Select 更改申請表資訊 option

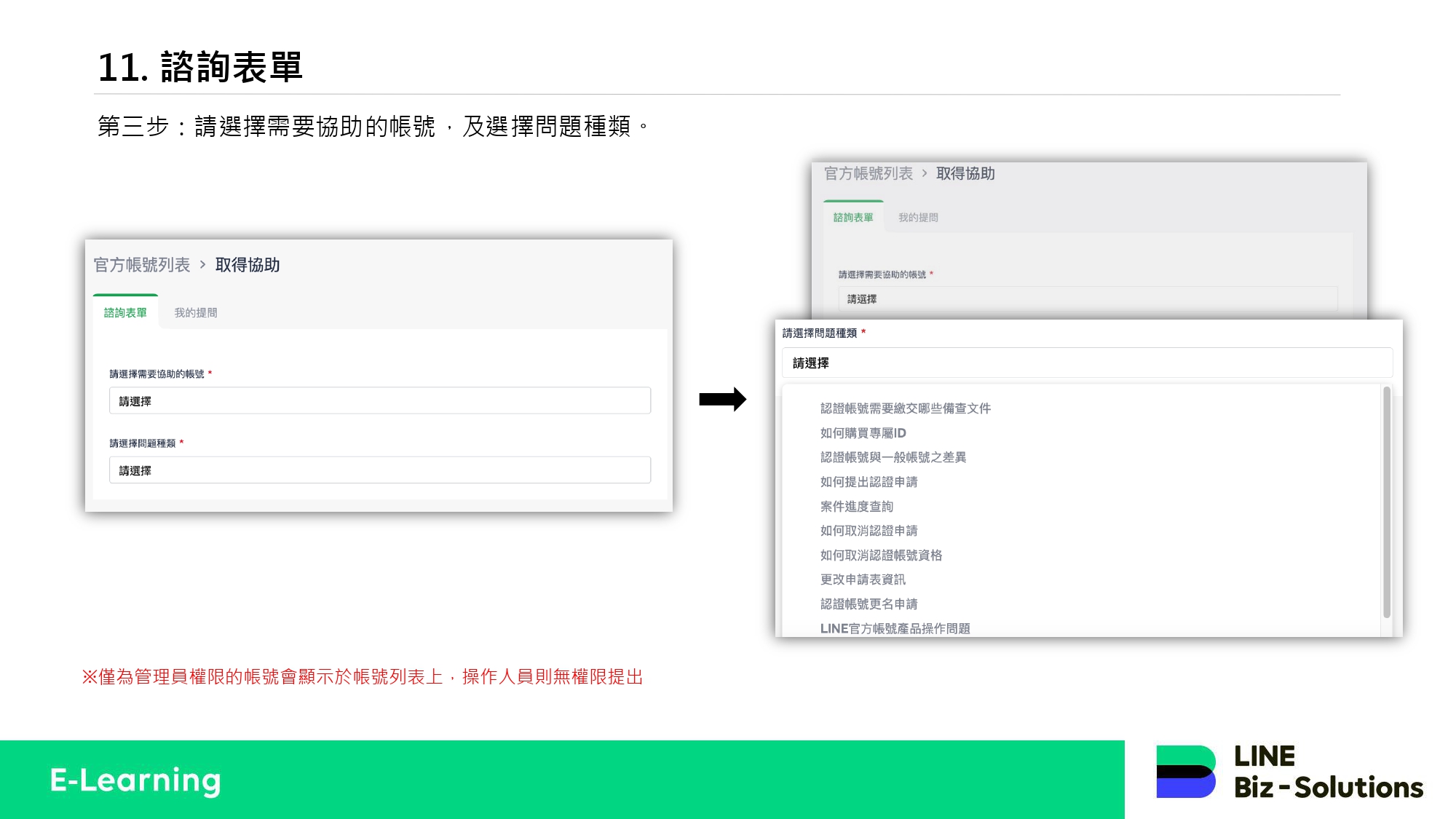click(863, 579)
